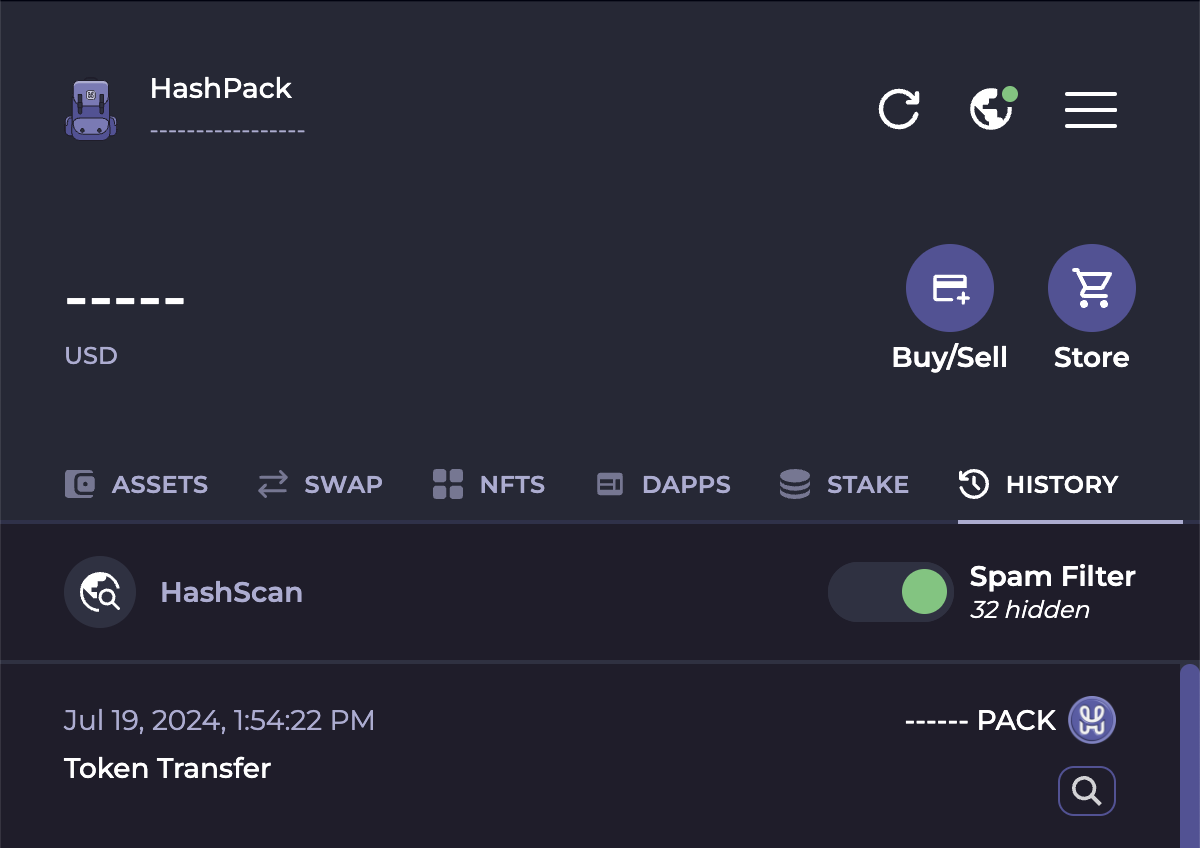Viewport: 1200px width, 848px height.
Task: Switch to the SWAP tab
Action: tap(320, 484)
